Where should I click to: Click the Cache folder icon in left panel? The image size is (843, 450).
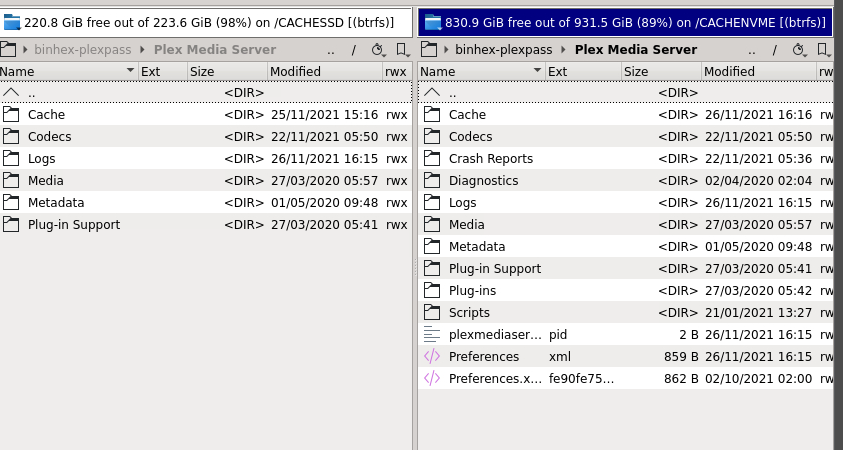(11, 114)
